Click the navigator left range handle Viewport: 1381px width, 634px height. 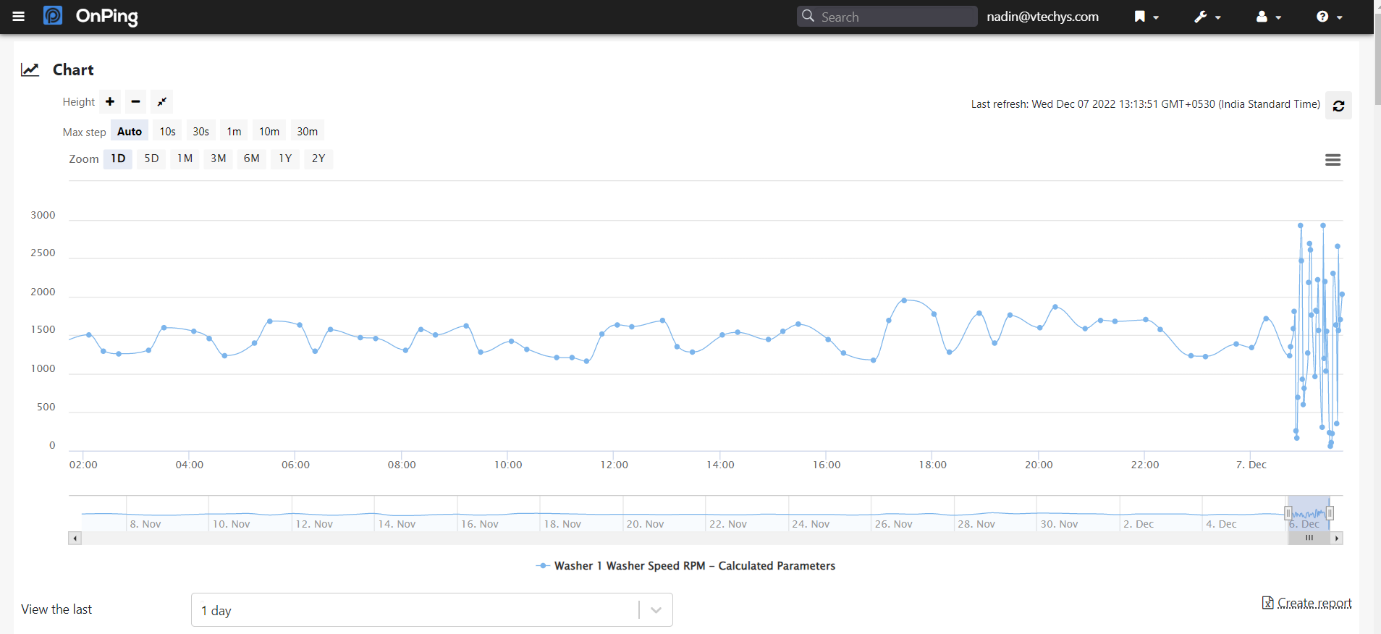(x=1288, y=513)
